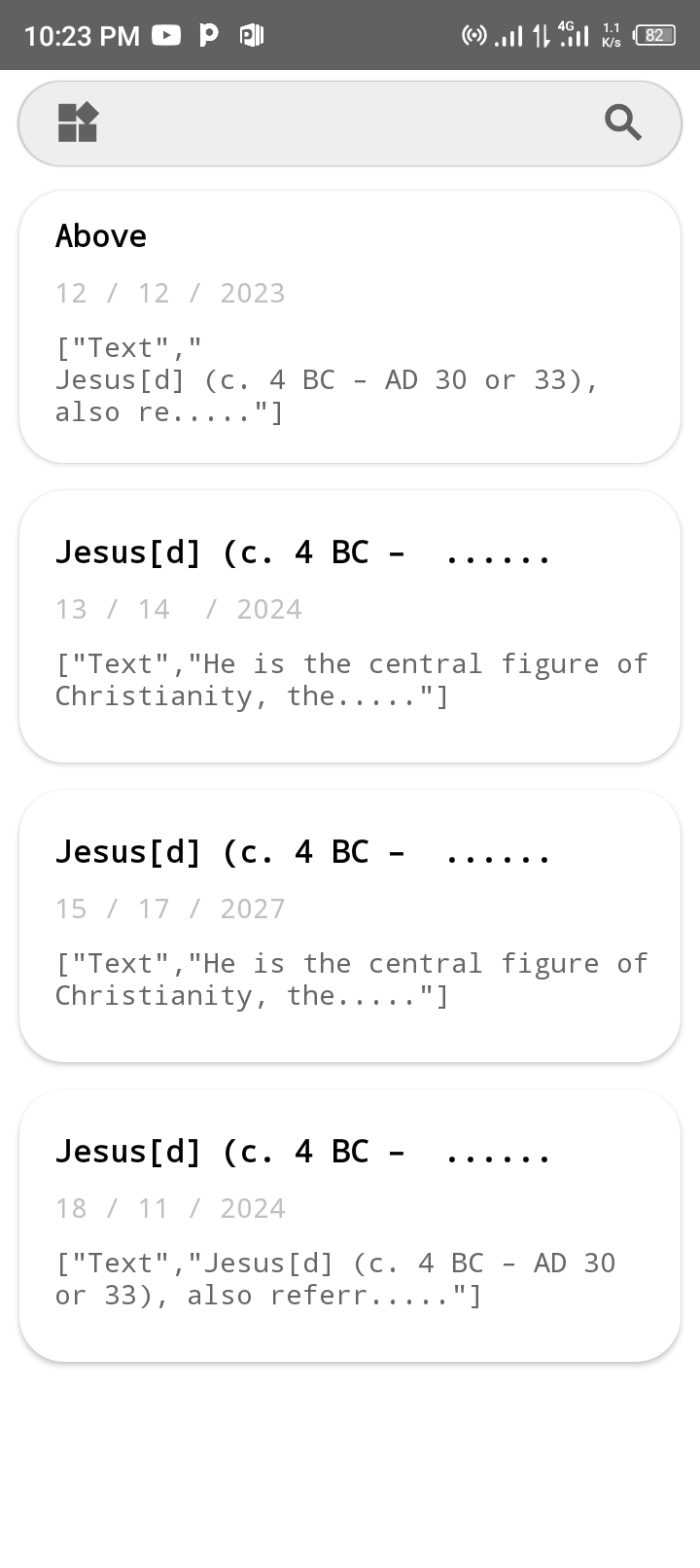The height and width of the screenshot is (1568, 700).
Task: Tap the third status notification icon
Action: (252, 36)
